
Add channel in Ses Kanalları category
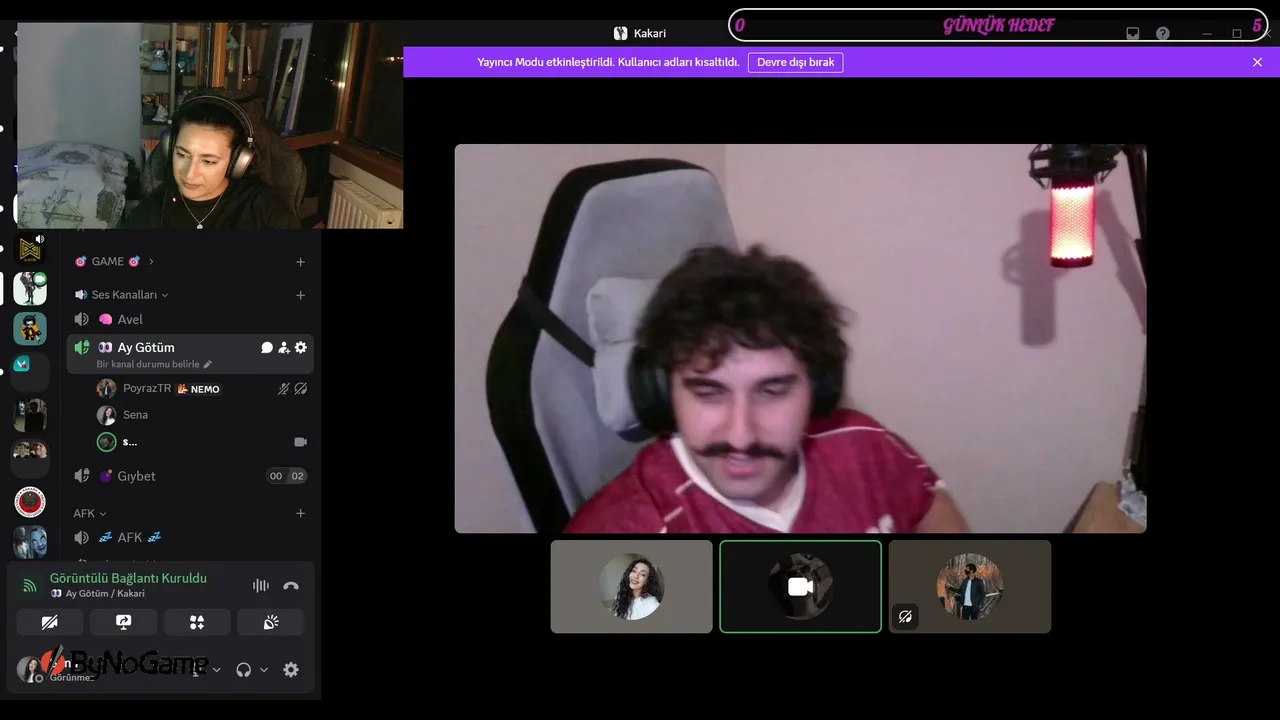pyautogui.click(x=300, y=295)
